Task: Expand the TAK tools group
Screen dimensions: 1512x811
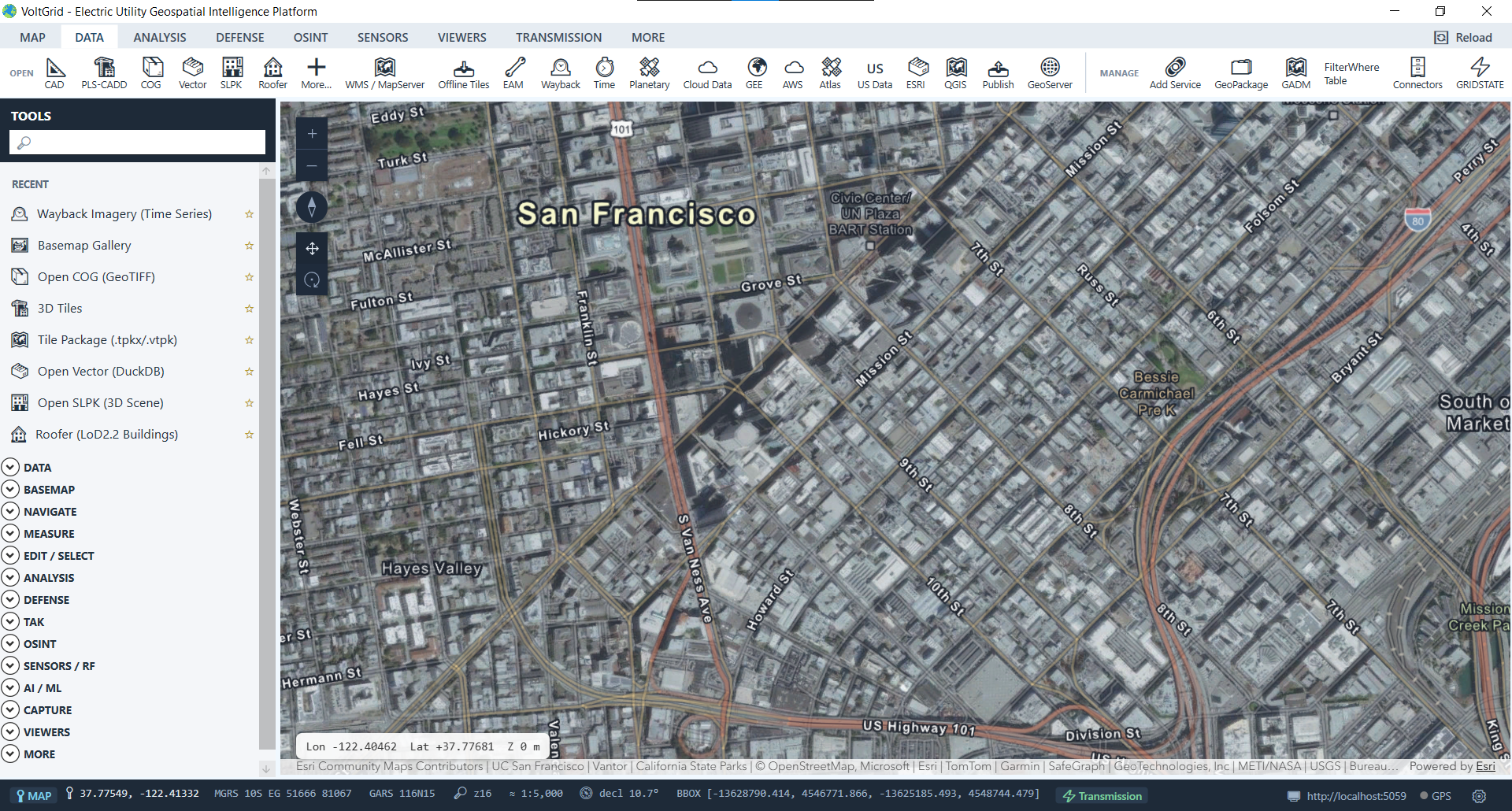Action: coord(10,621)
